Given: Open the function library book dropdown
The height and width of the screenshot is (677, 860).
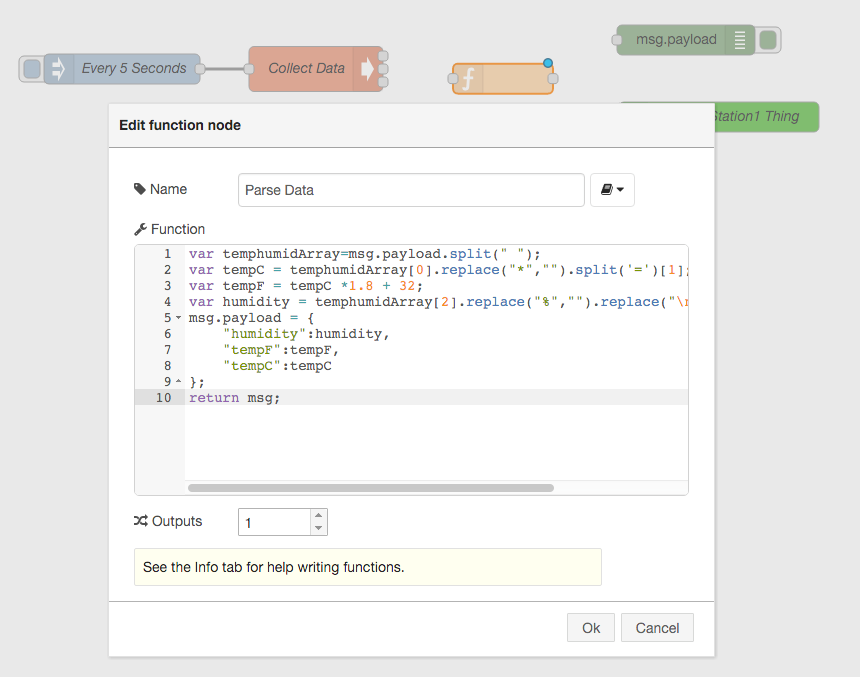Looking at the screenshot, I should tap(612, 190).
